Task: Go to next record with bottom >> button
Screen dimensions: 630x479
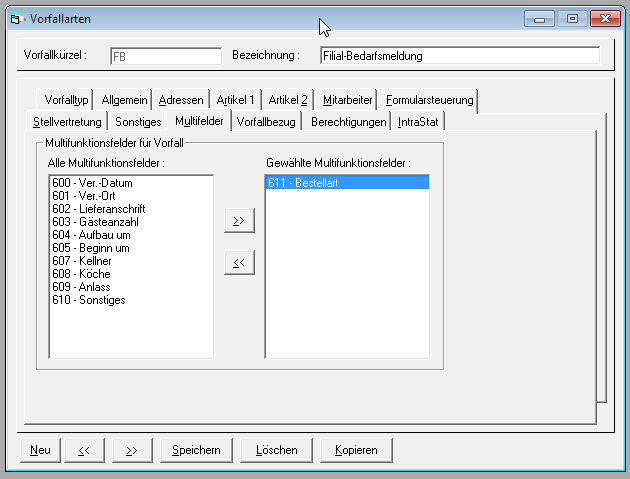Action: click(131, 450)
